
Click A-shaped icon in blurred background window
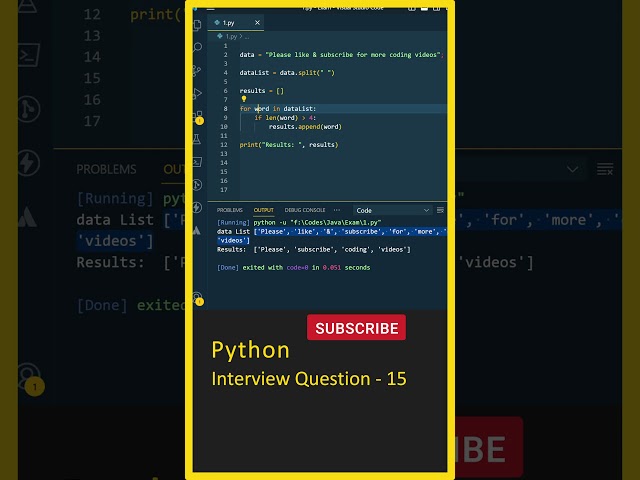[x=28, y=216]
